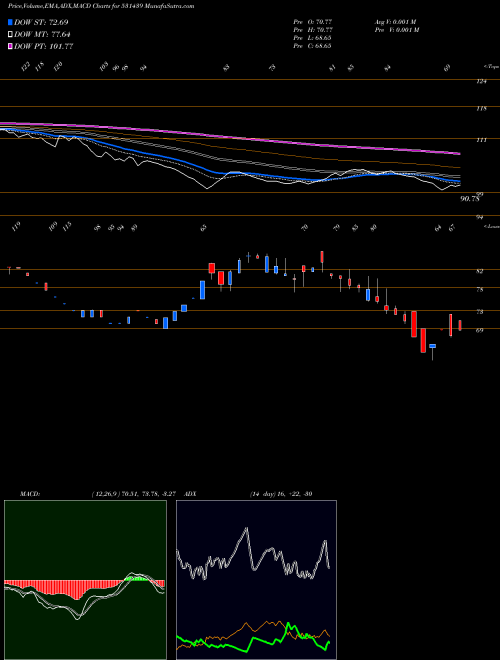
Task: Click the 'Pre O: 70.77' open value
Action: (x=313, y=22)
